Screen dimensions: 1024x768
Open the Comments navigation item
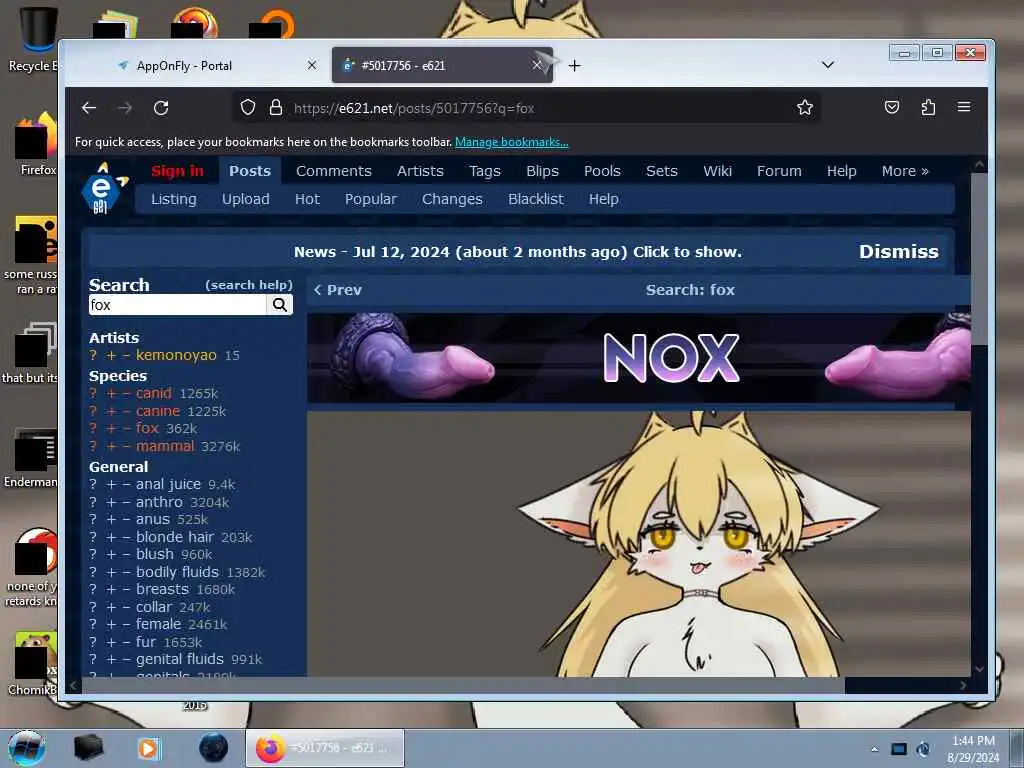point(334,171)
